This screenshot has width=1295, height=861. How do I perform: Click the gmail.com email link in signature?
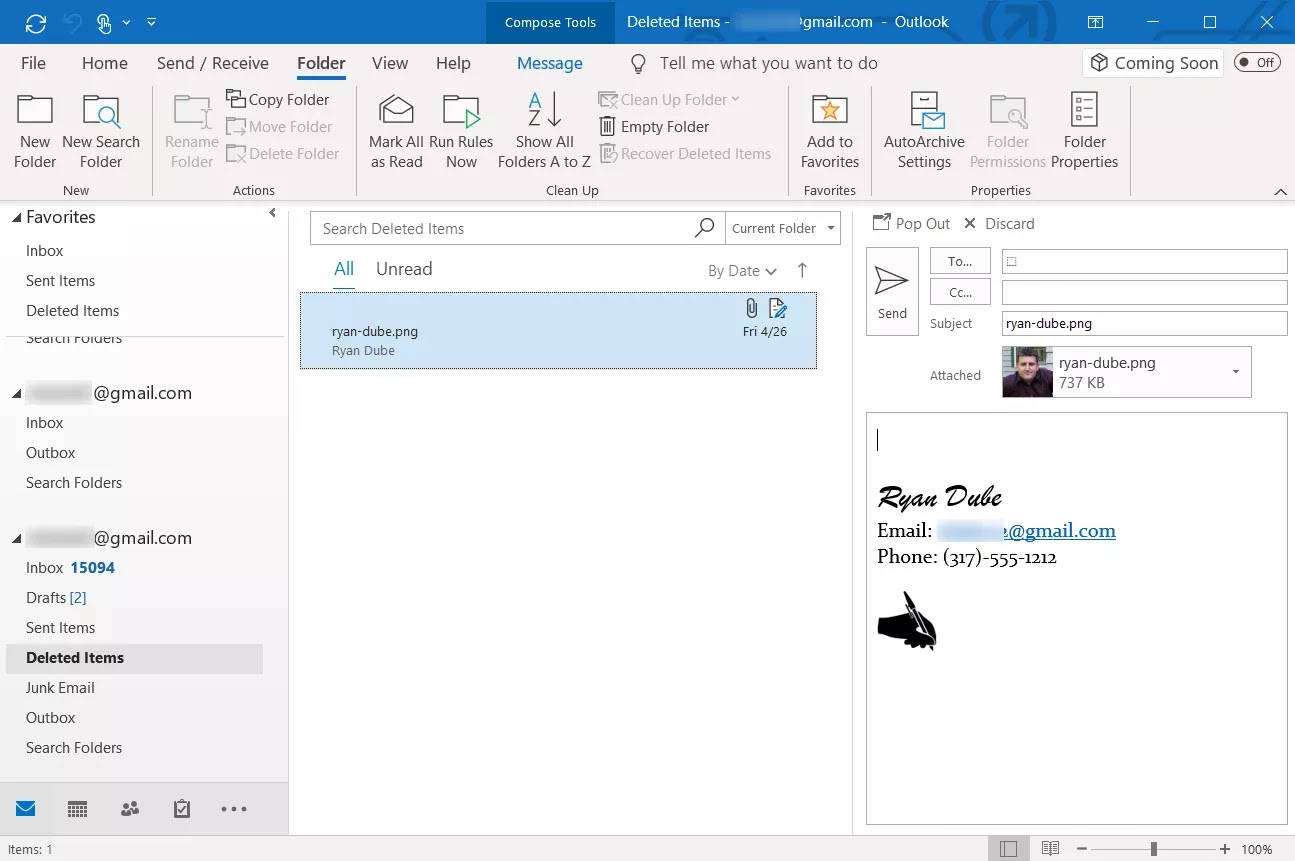point(1026,531)
